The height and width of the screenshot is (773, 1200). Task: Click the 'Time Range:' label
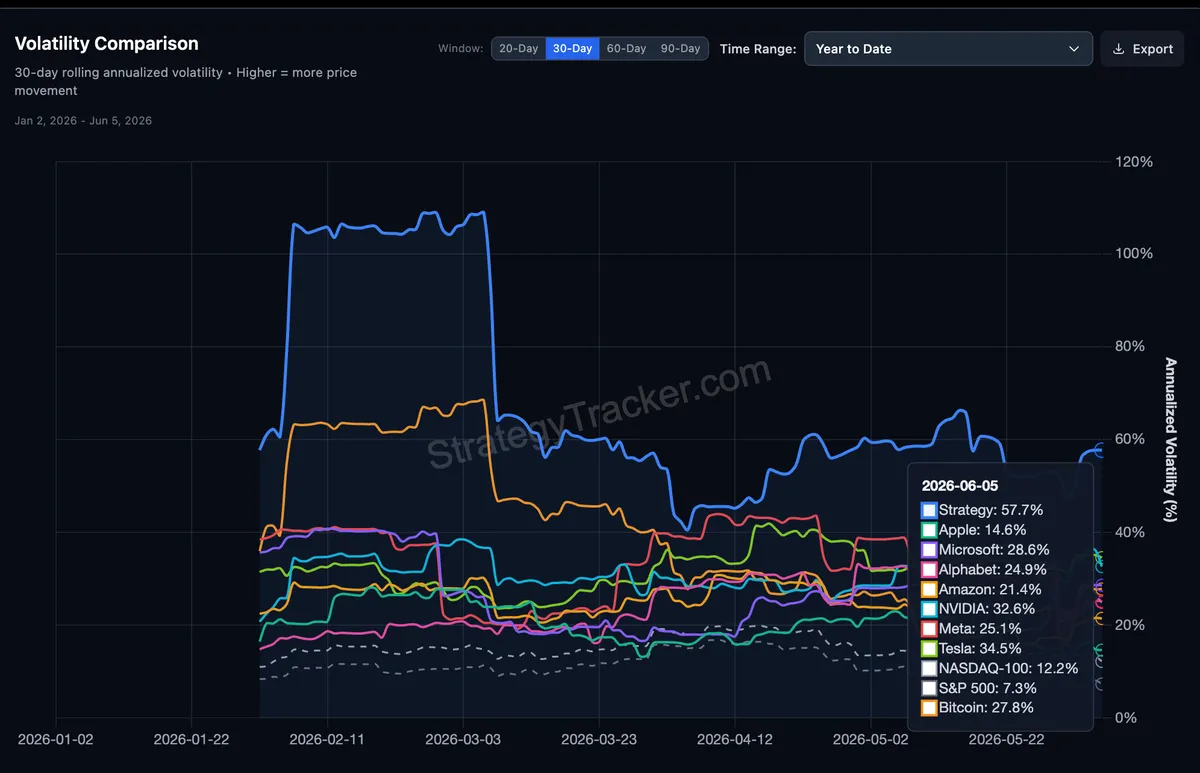pyautogui.click(x=758, y=49)
